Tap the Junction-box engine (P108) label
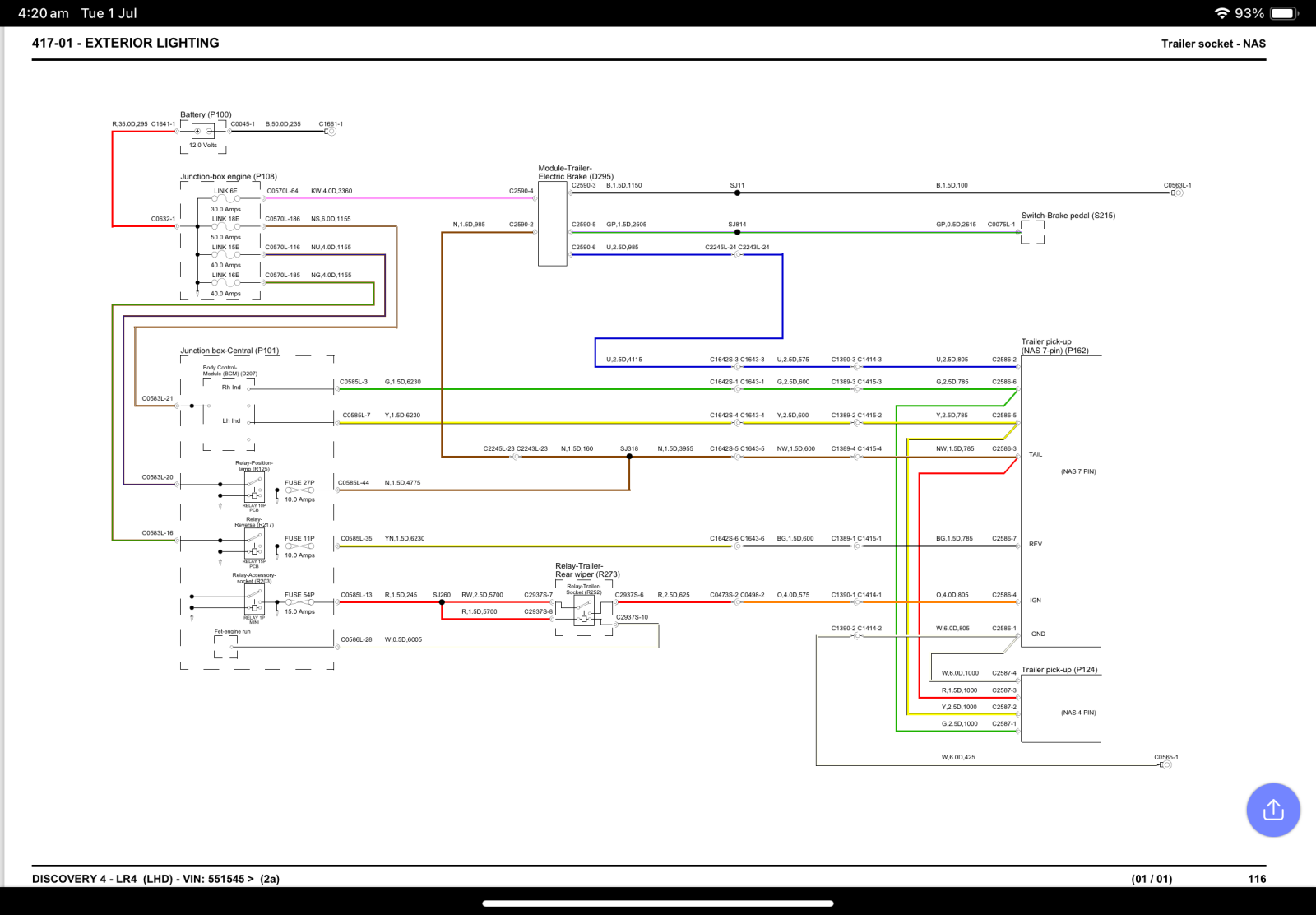1316x915 pixels. click(x=229, y=176)
